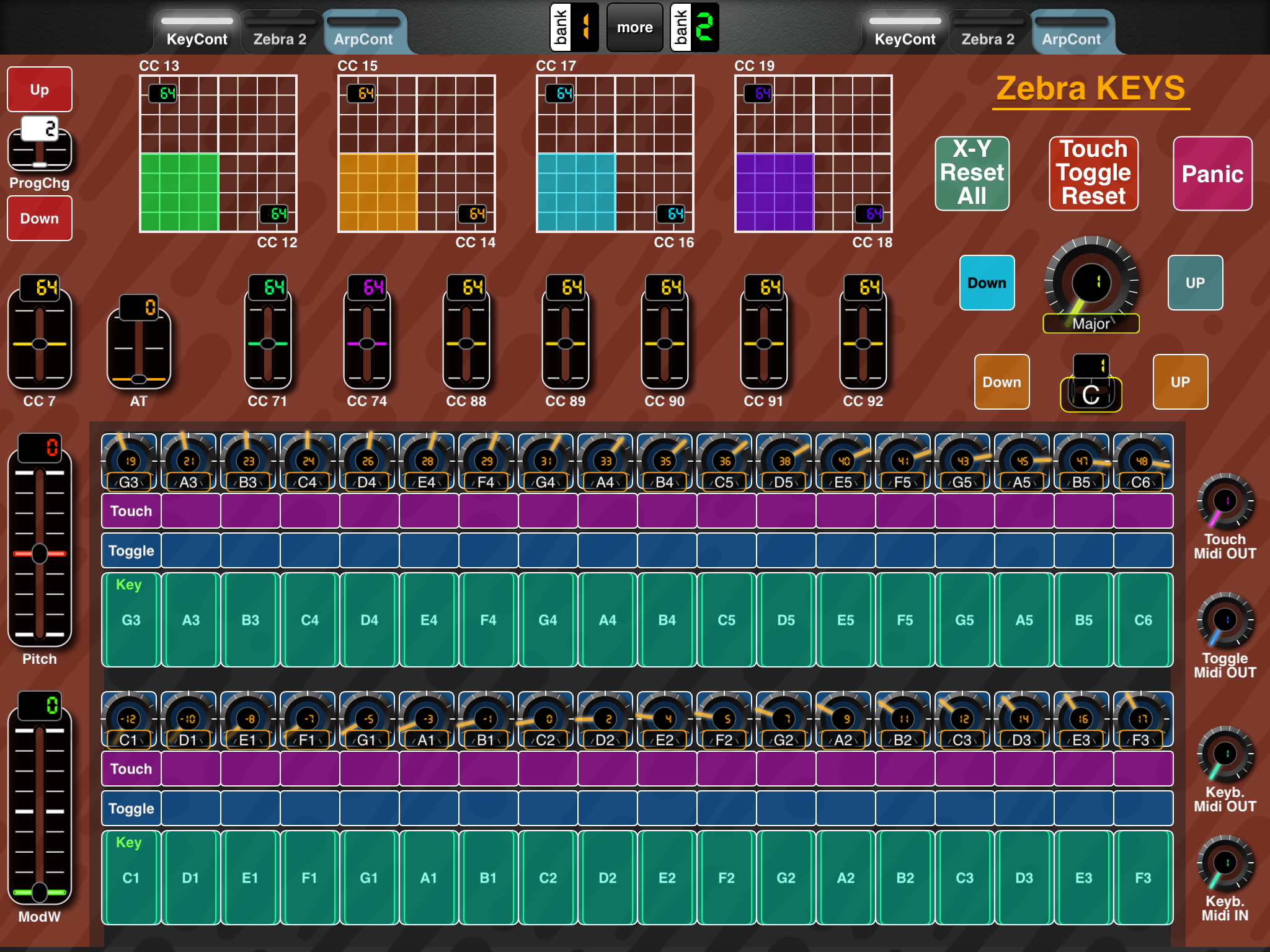This screenshot has height=952, width=1270.
Task: Hit the Panic button
Action: click(1212, 174)
